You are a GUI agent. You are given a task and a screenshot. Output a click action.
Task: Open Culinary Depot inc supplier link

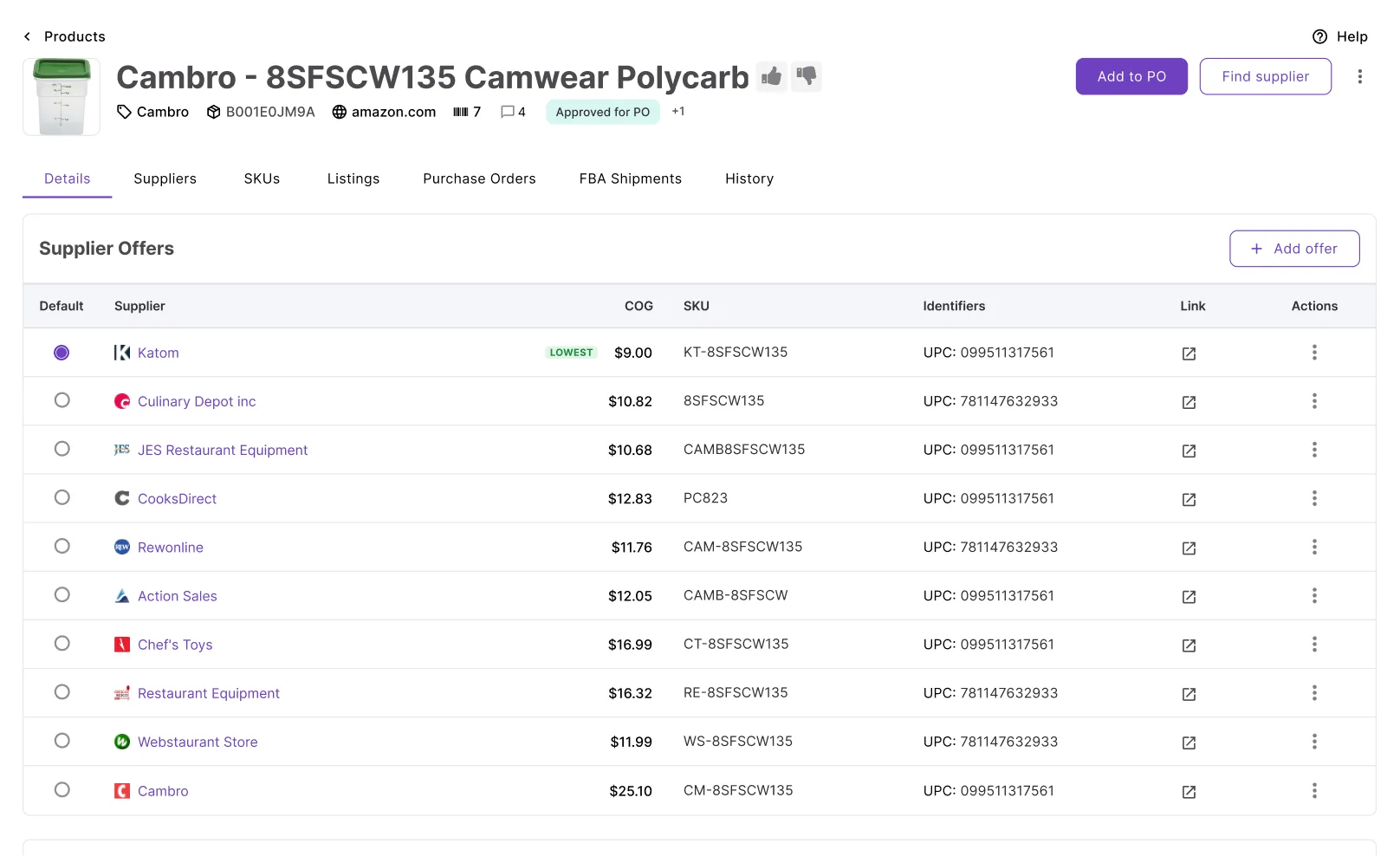coord(197,401)
